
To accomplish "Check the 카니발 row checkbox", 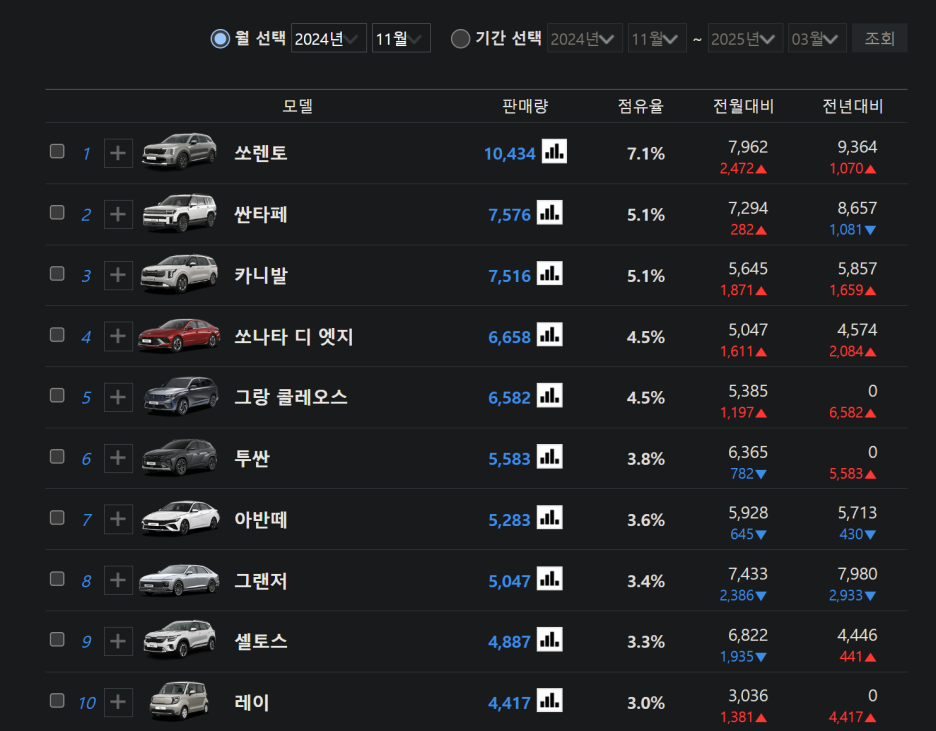I will 57,273.
